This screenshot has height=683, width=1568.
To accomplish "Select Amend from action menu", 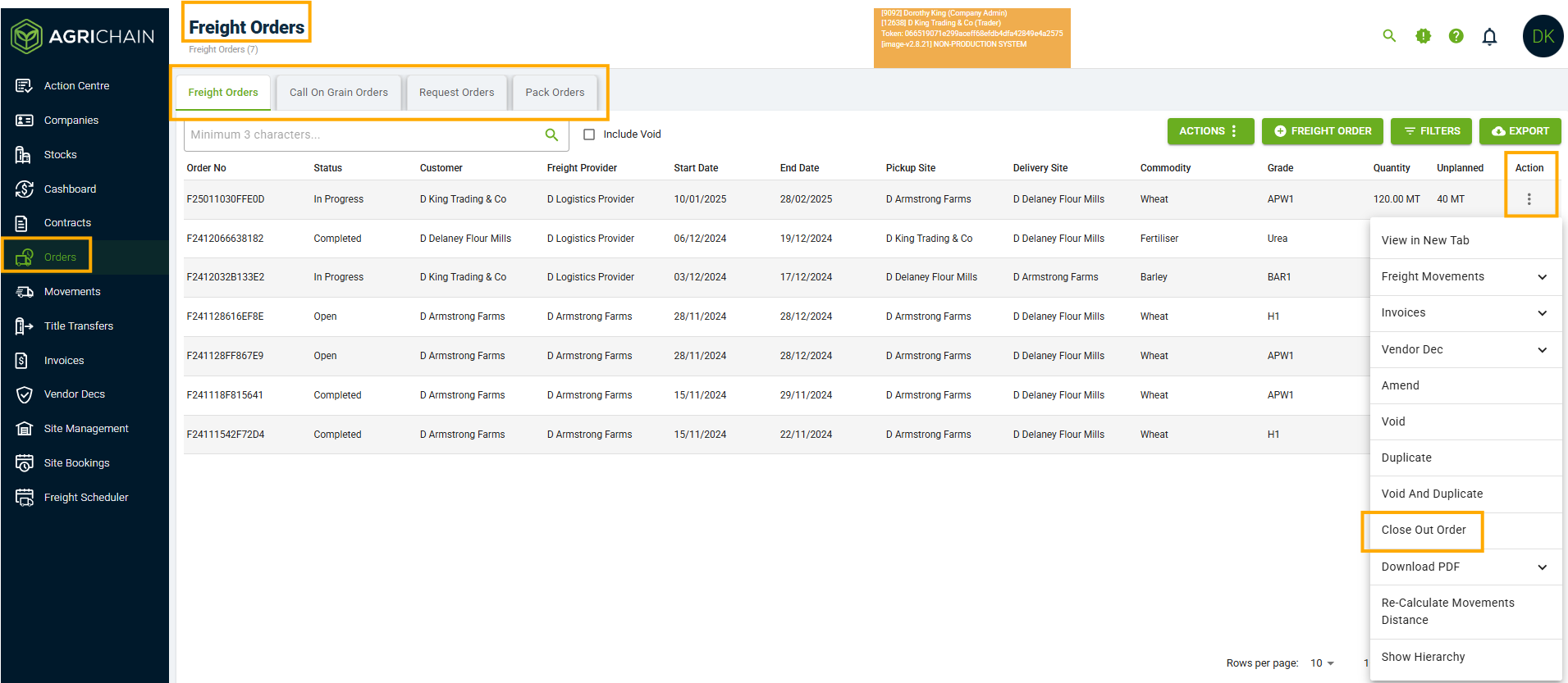I will (1465, 385).
